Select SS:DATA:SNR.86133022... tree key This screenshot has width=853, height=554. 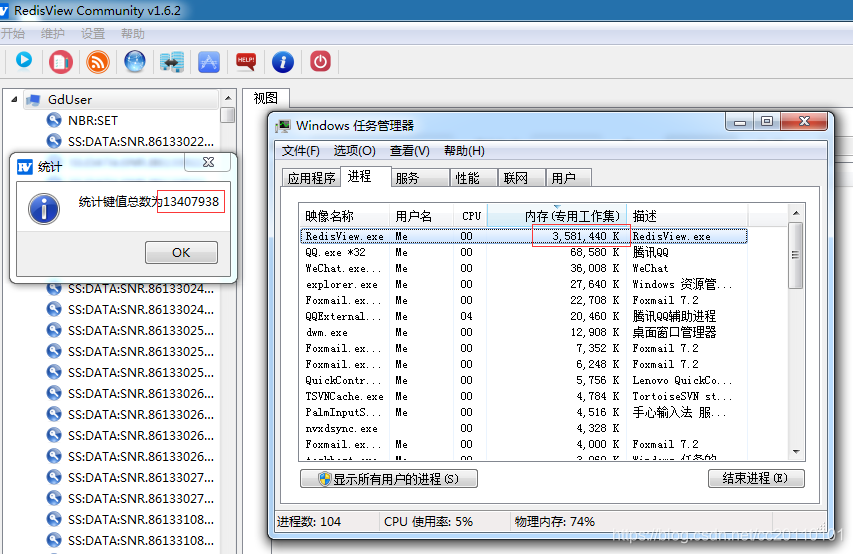(140, 141)
